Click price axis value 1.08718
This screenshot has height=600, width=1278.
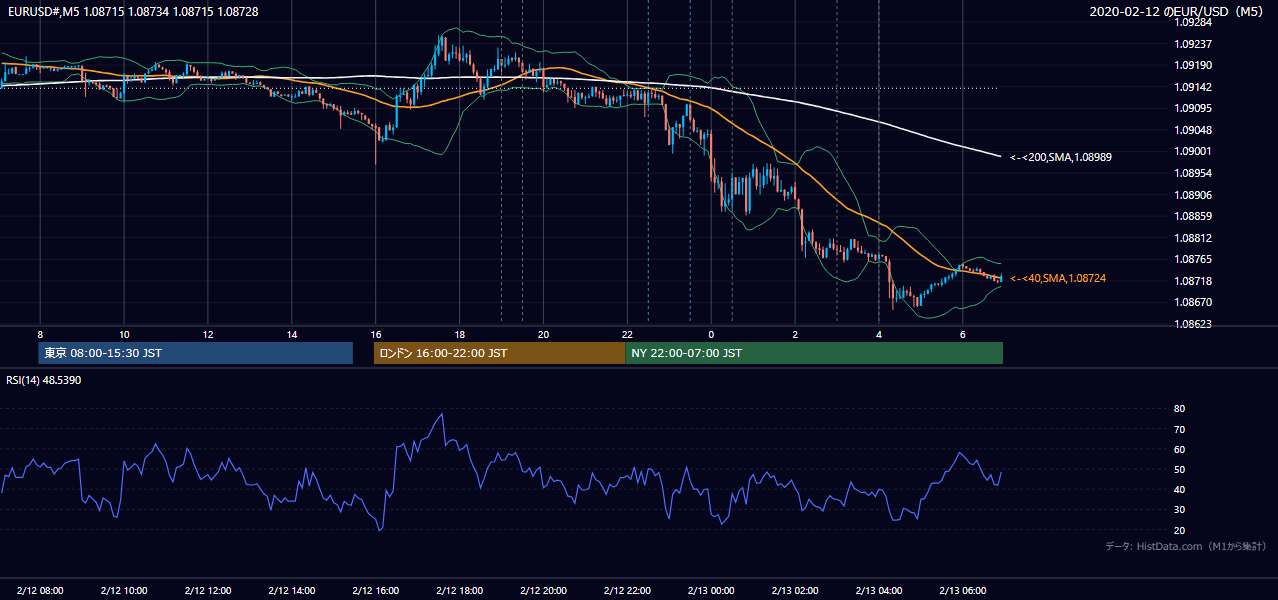point(1192,281)
